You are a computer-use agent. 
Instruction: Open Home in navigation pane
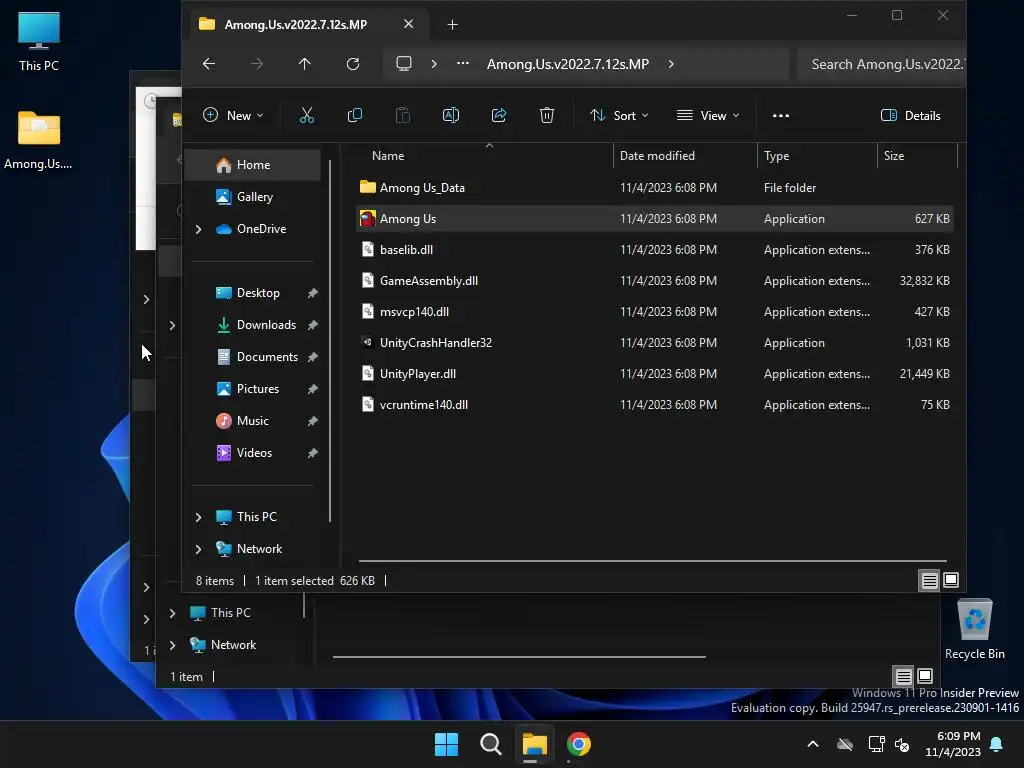[x=253, y=165]
